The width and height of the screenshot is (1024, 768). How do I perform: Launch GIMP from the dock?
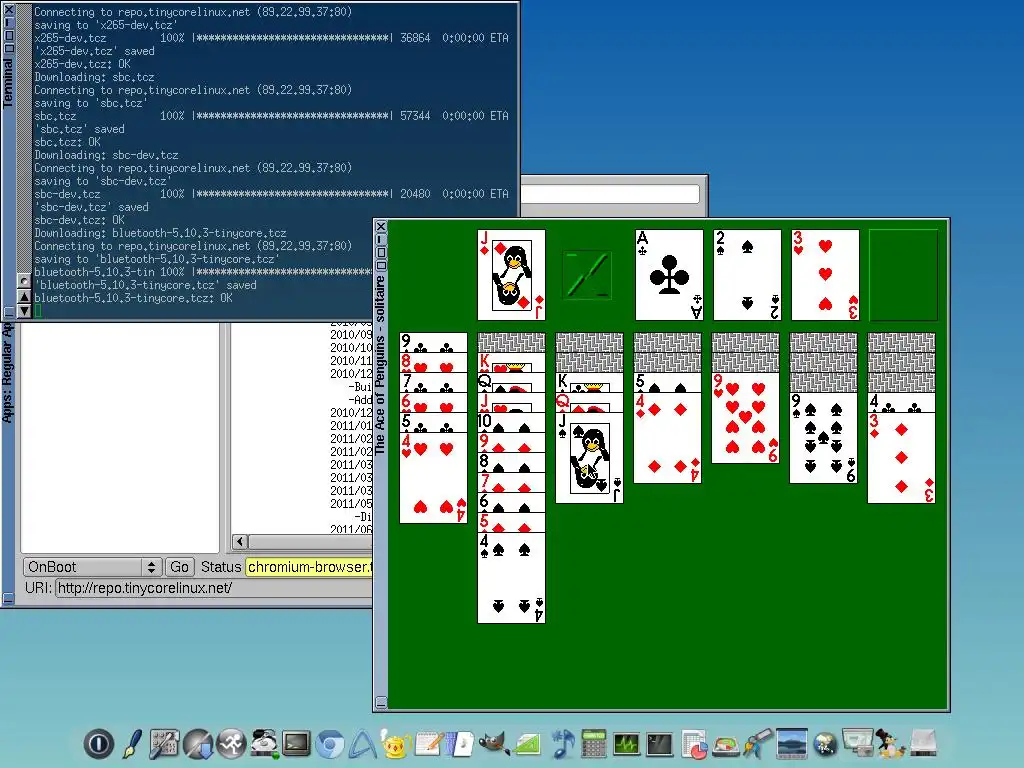pyautogui.click(x=494, y=744)
